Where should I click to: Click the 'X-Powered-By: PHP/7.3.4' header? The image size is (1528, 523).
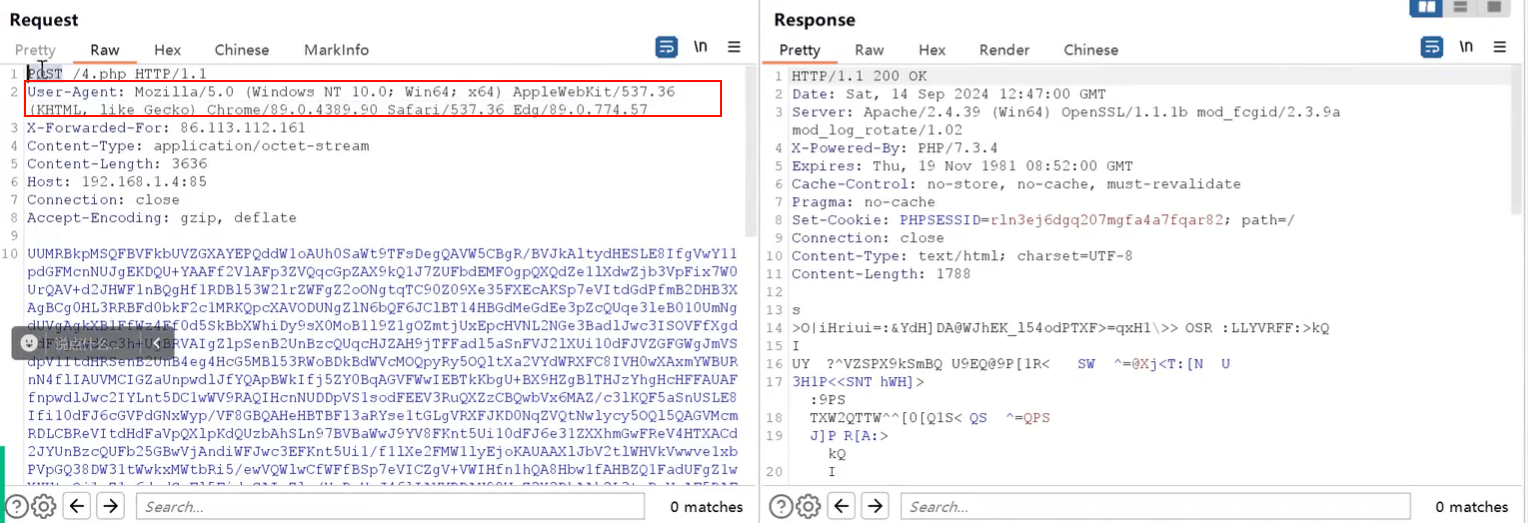coord(895,148)
